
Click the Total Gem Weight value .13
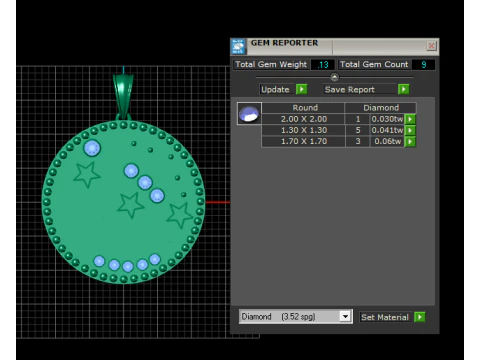(x=323, y=65)
